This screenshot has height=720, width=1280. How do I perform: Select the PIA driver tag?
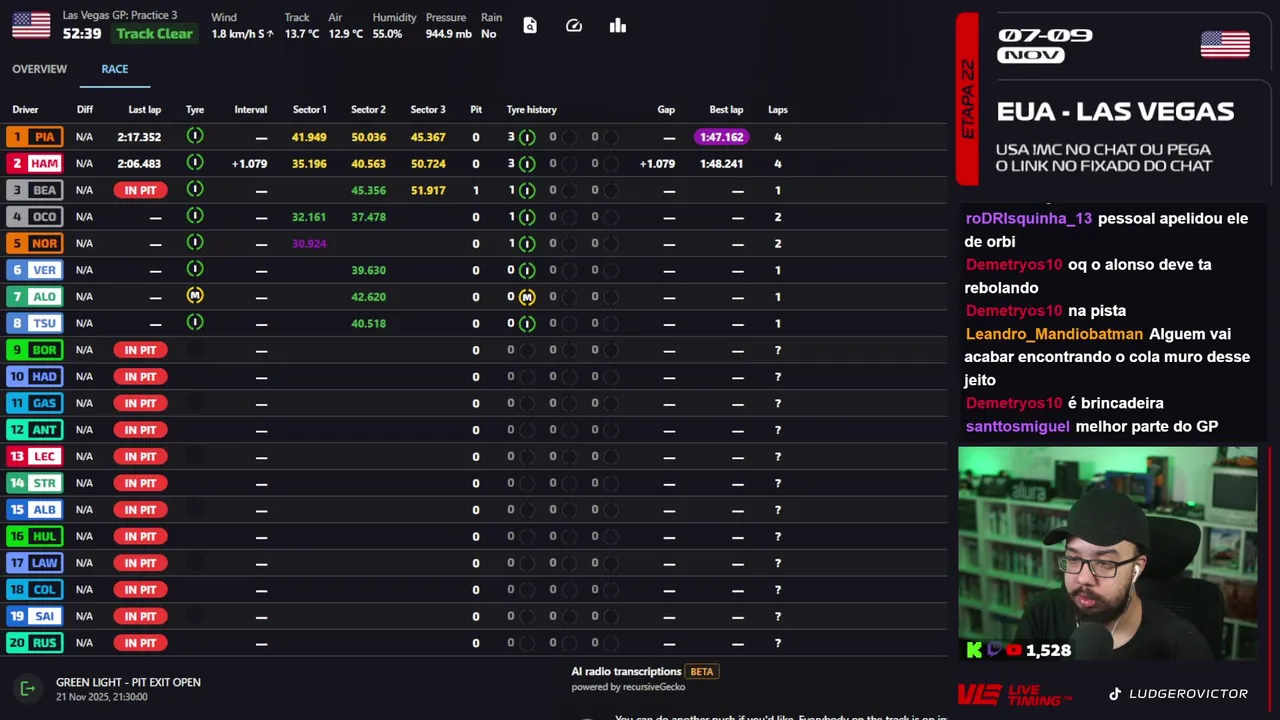coord(34,137)
